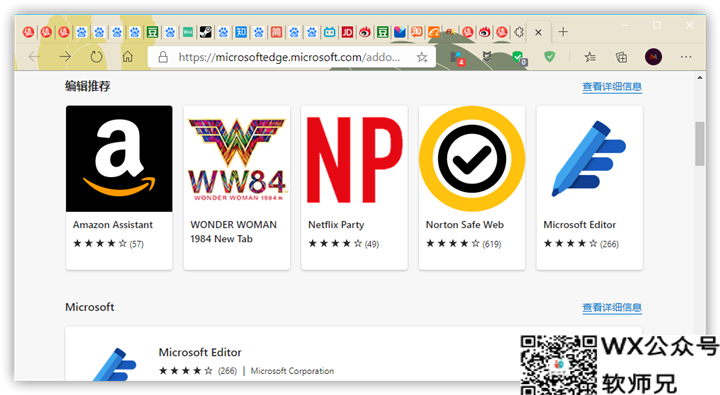The image size is (720, 395).
Task: Close the active tab with the X
Action: (538, 33)
